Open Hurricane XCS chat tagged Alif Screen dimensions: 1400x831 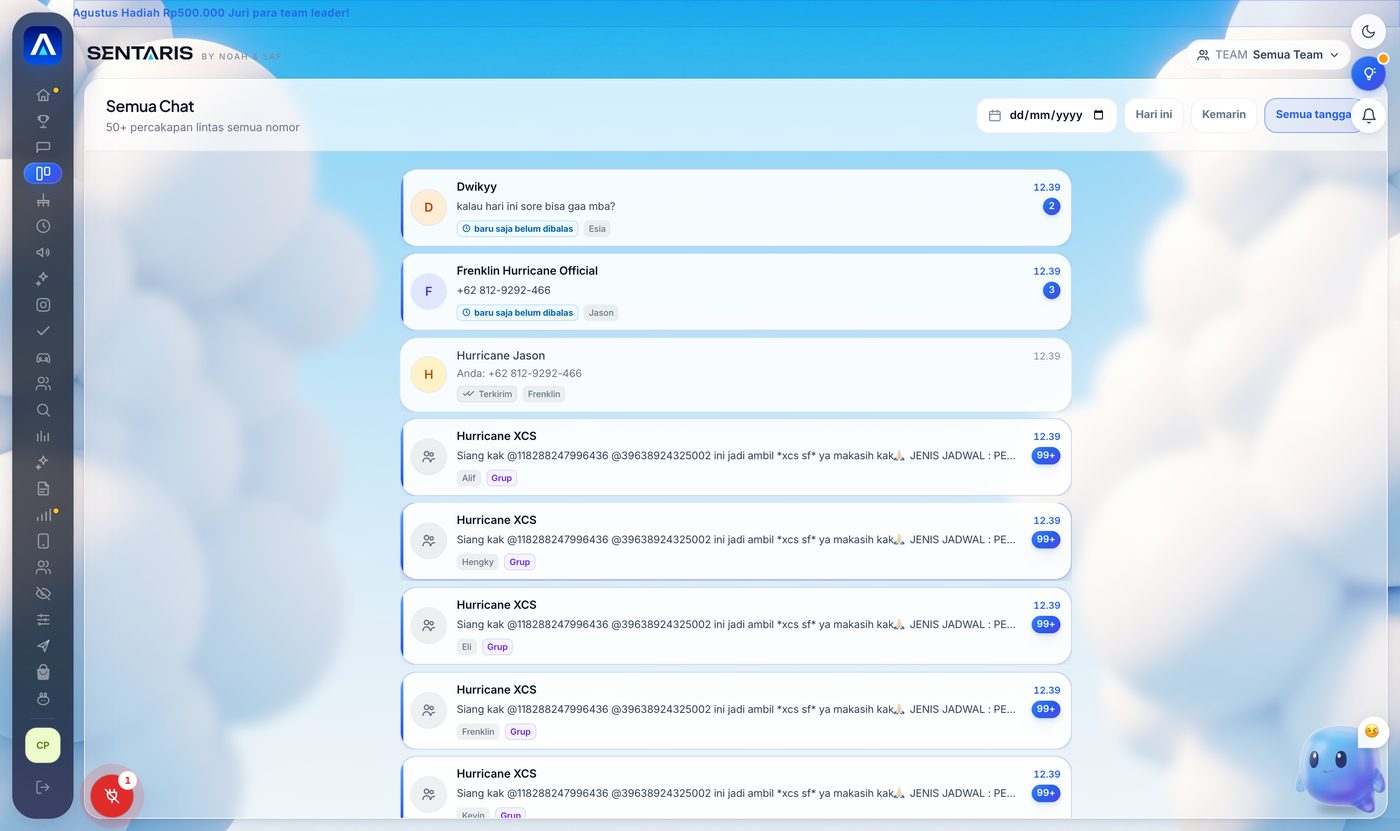click(x=736, y=457)
